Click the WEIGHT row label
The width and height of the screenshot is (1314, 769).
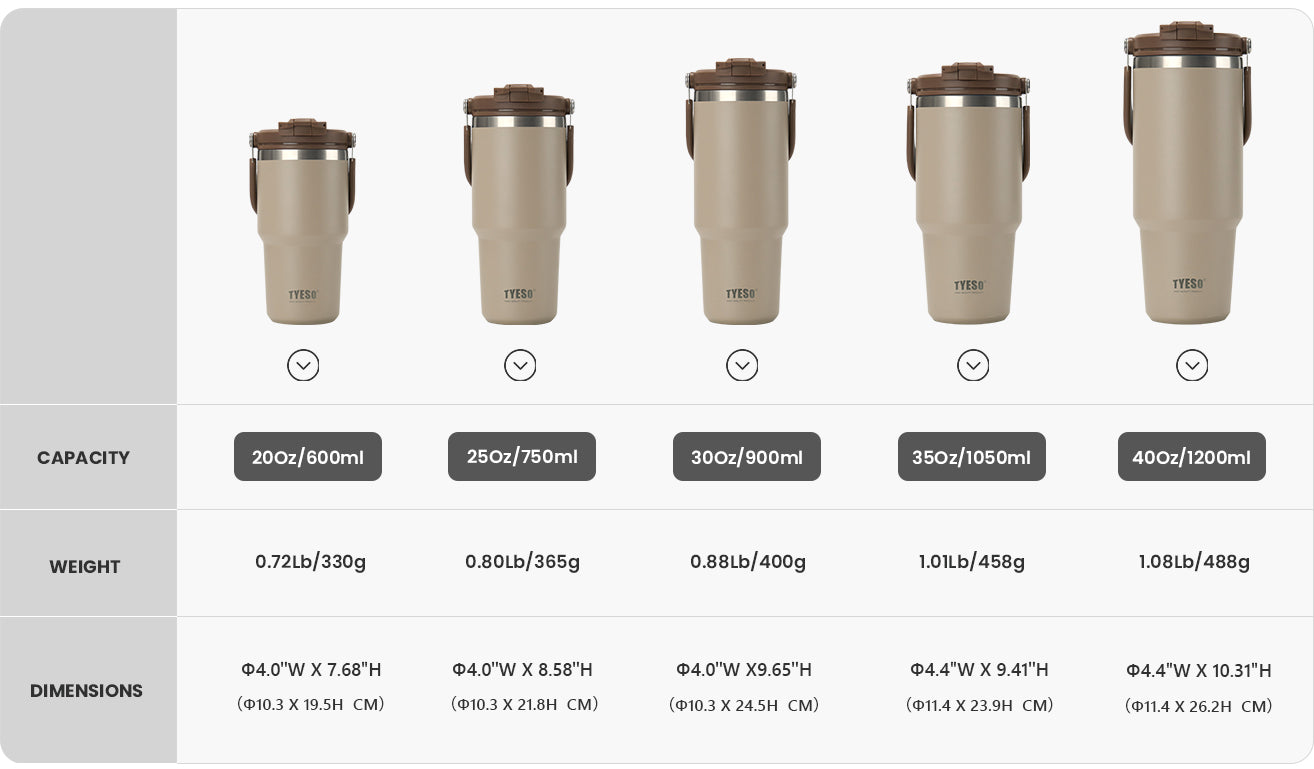click(85, 567)
